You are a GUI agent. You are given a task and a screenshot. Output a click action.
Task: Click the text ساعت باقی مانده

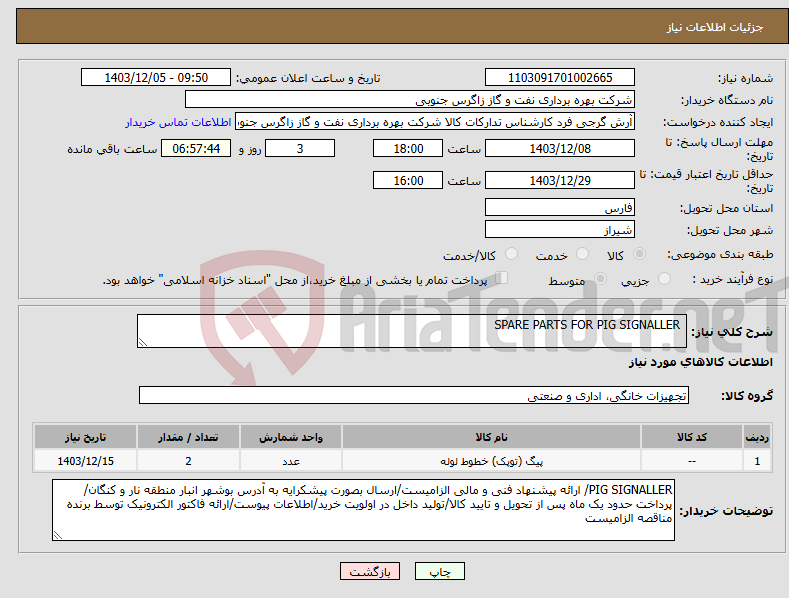point(112,149)
